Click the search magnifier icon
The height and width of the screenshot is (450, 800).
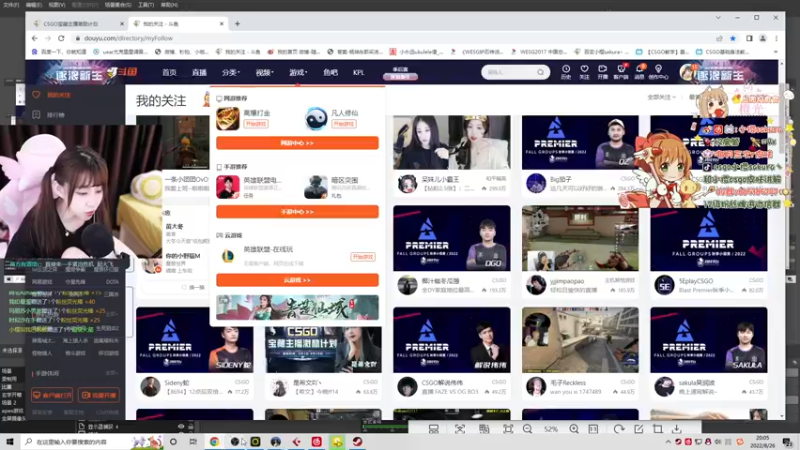(540, 72)
